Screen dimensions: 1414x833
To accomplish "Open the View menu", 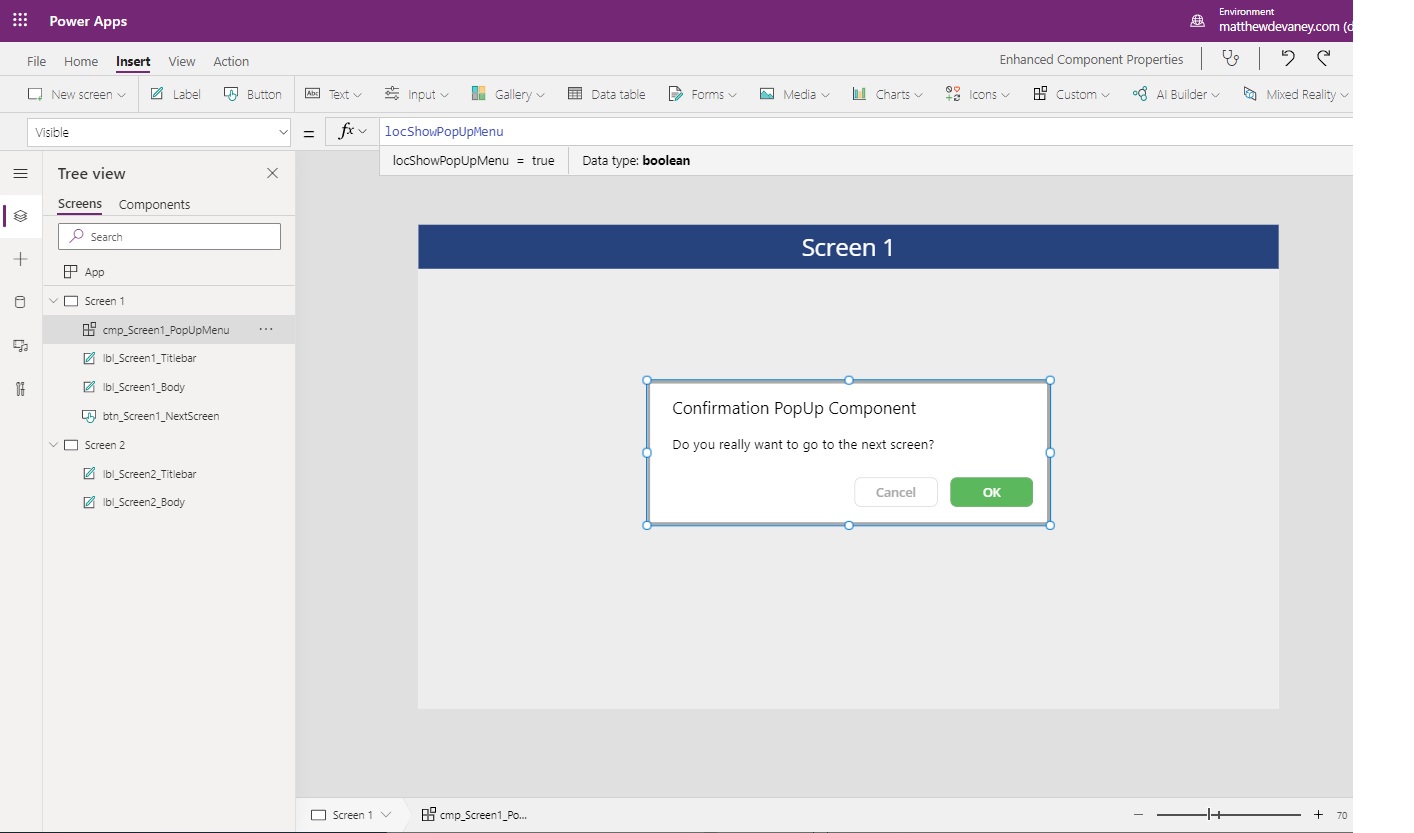I will click(x=182, y=61).
